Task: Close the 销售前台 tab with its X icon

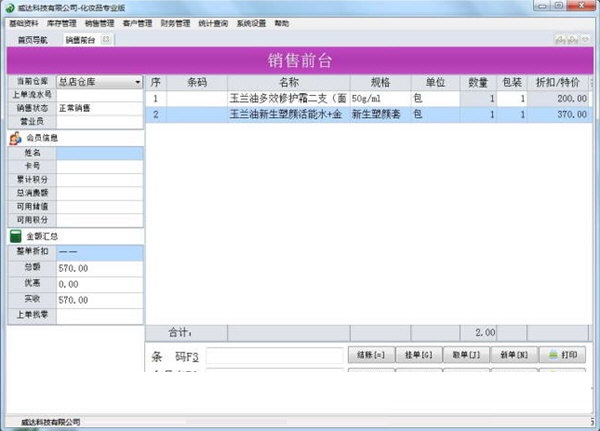Action: coord(106,39)
